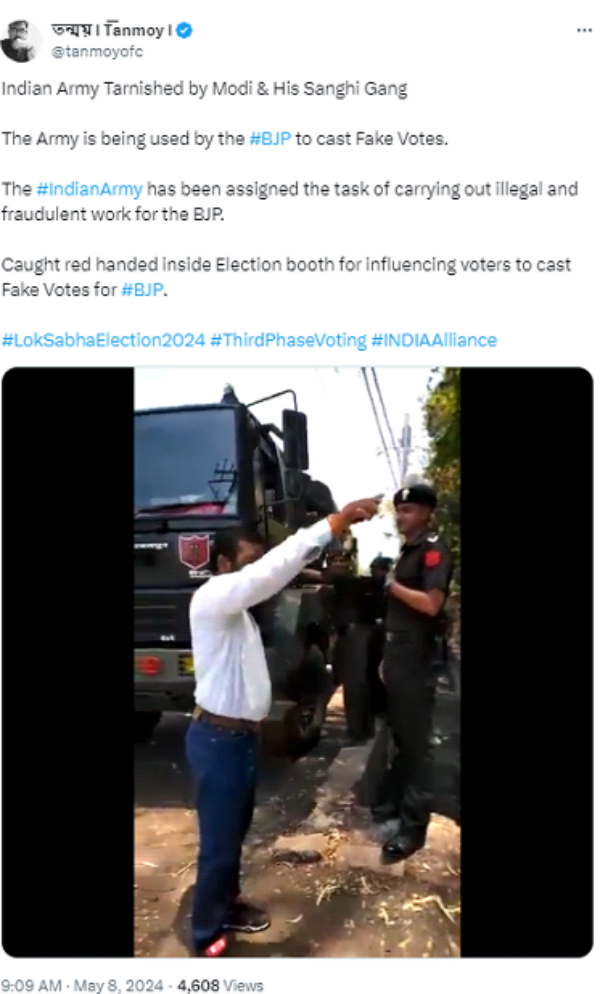Open the @tanmoyofc handle link
Image resolution: width=600 pixels, height=994 pixels.
point(97,52)
